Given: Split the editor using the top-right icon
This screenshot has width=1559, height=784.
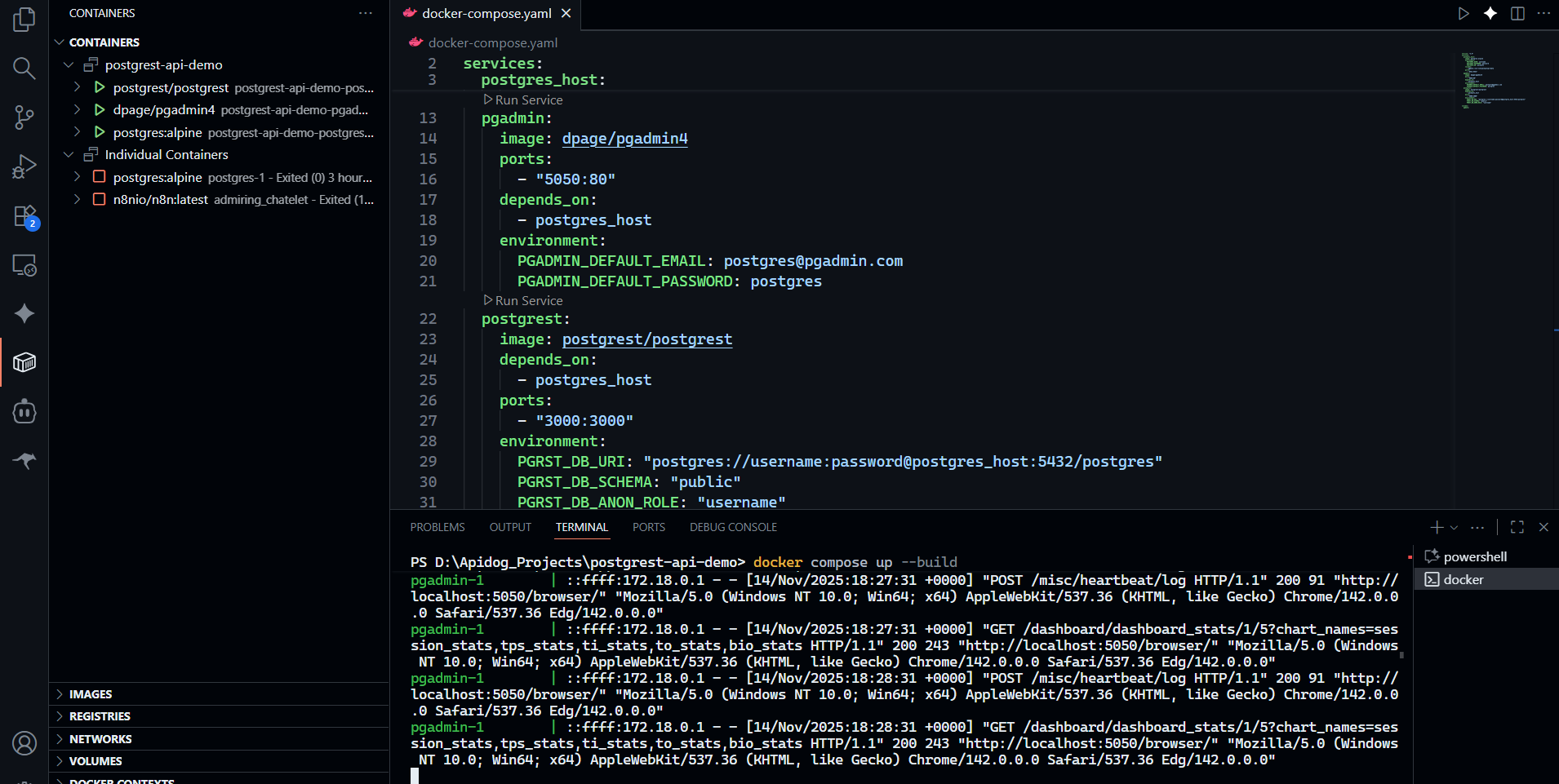Looking at the screenshot, I should click(x=1517, y=13).
